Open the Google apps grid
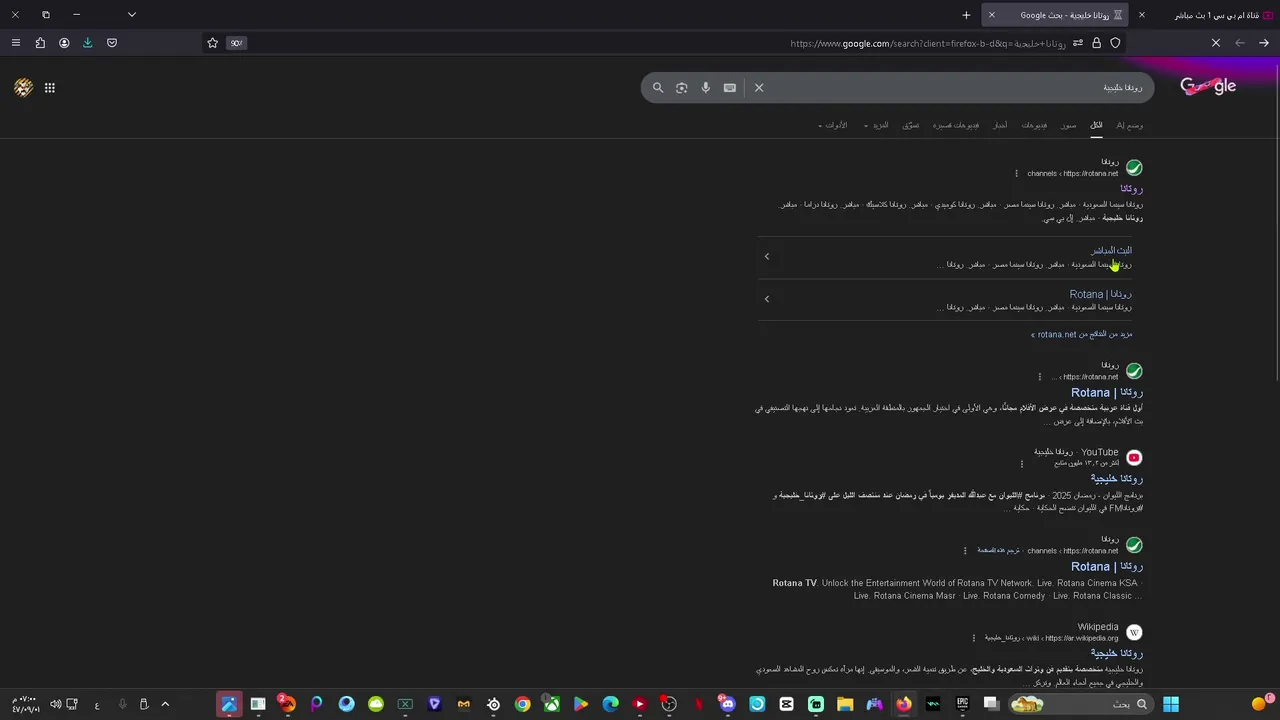1280x720 pixels. (x=50, y=88)
